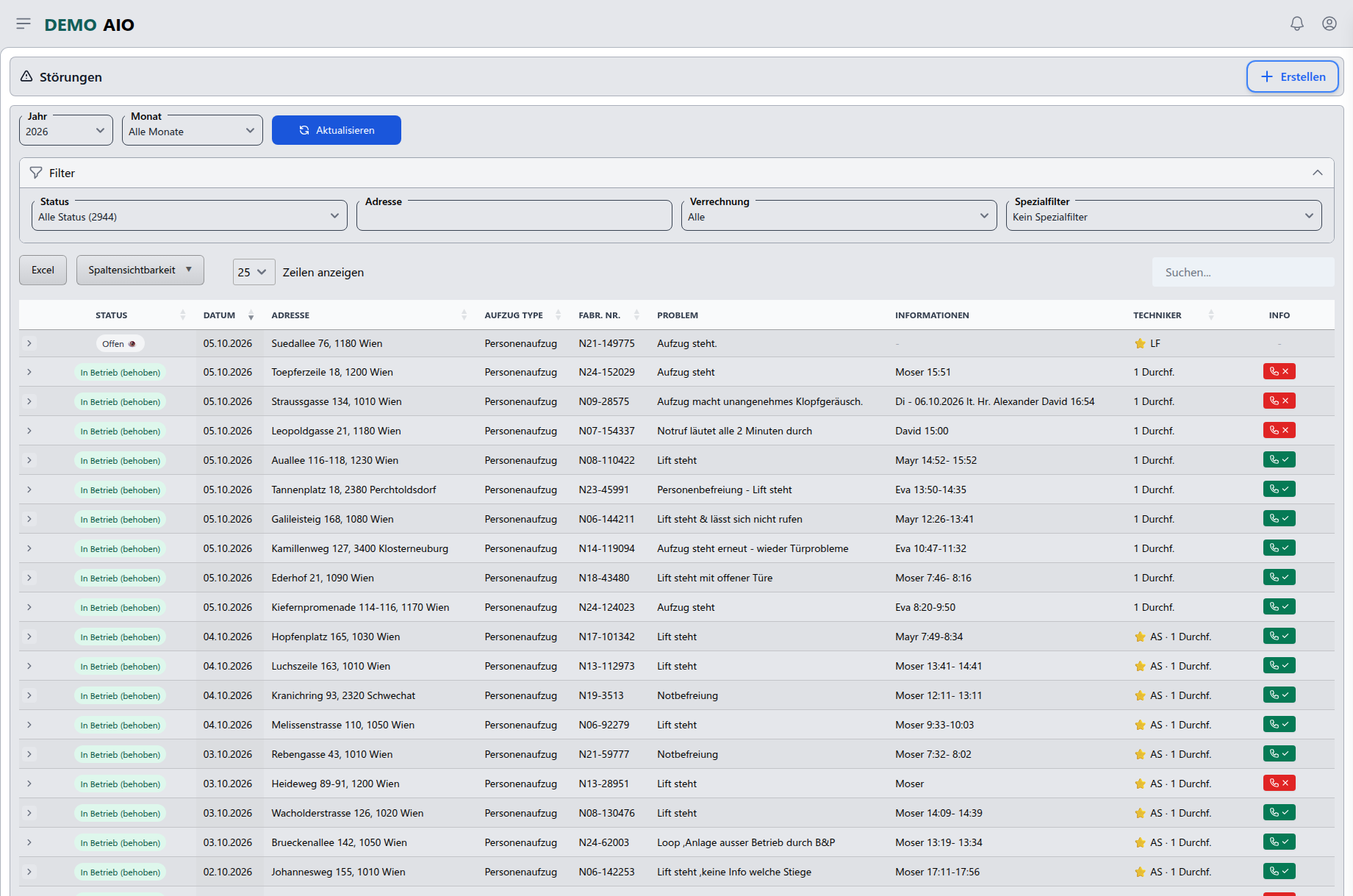Open the Jahr dropdown showing 2026
Viewport: 1353px width, 896px height.
point(66,131)
